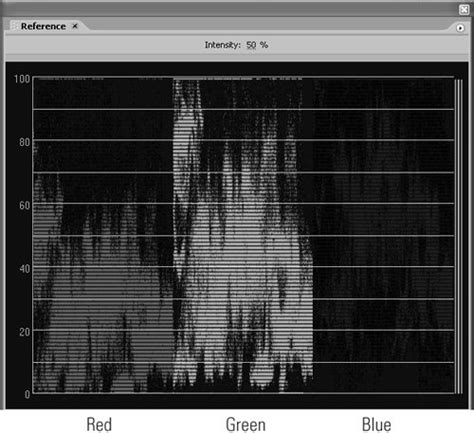
Task: Click the Intensity 50 value
Action: click(x=251, y=45)
